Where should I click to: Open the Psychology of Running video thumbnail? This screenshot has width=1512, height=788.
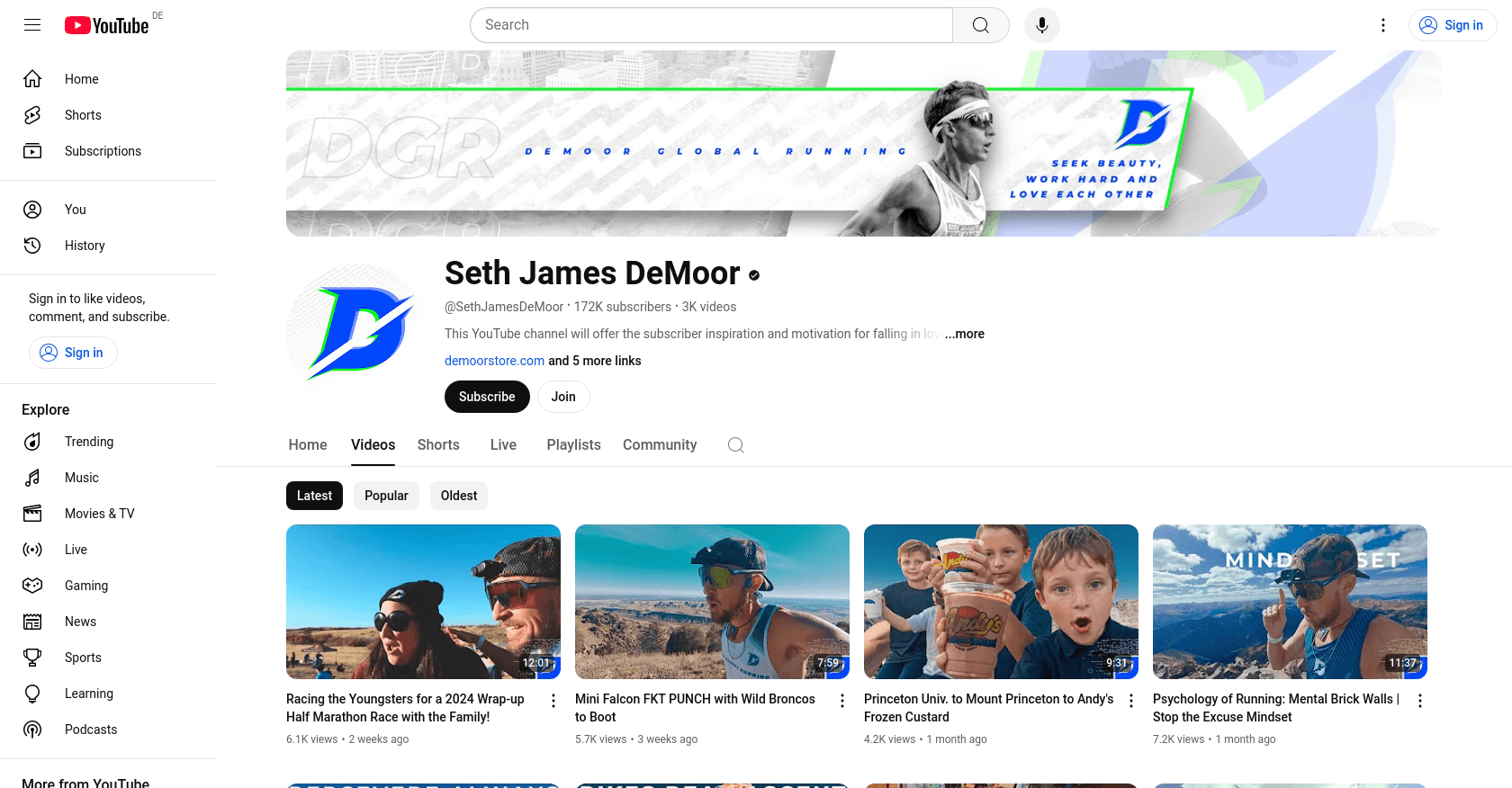tap(1289, 601)
